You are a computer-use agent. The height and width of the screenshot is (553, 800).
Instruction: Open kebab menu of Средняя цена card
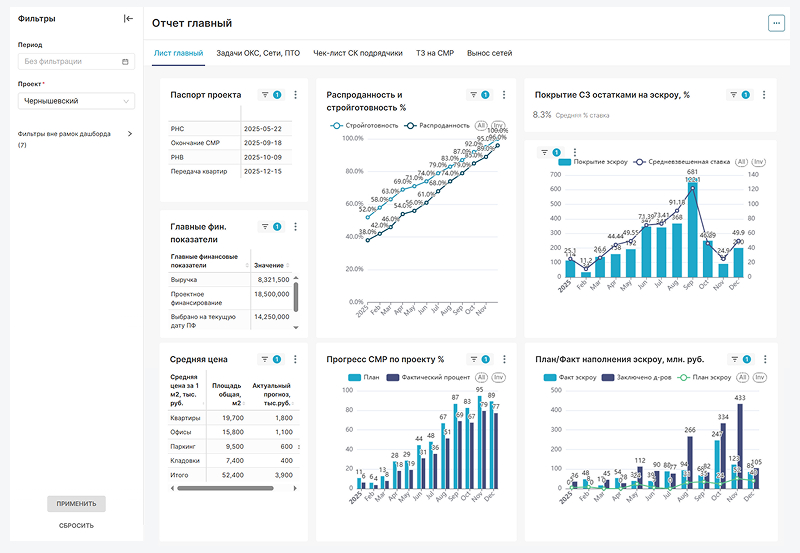[x=295, y=359]
